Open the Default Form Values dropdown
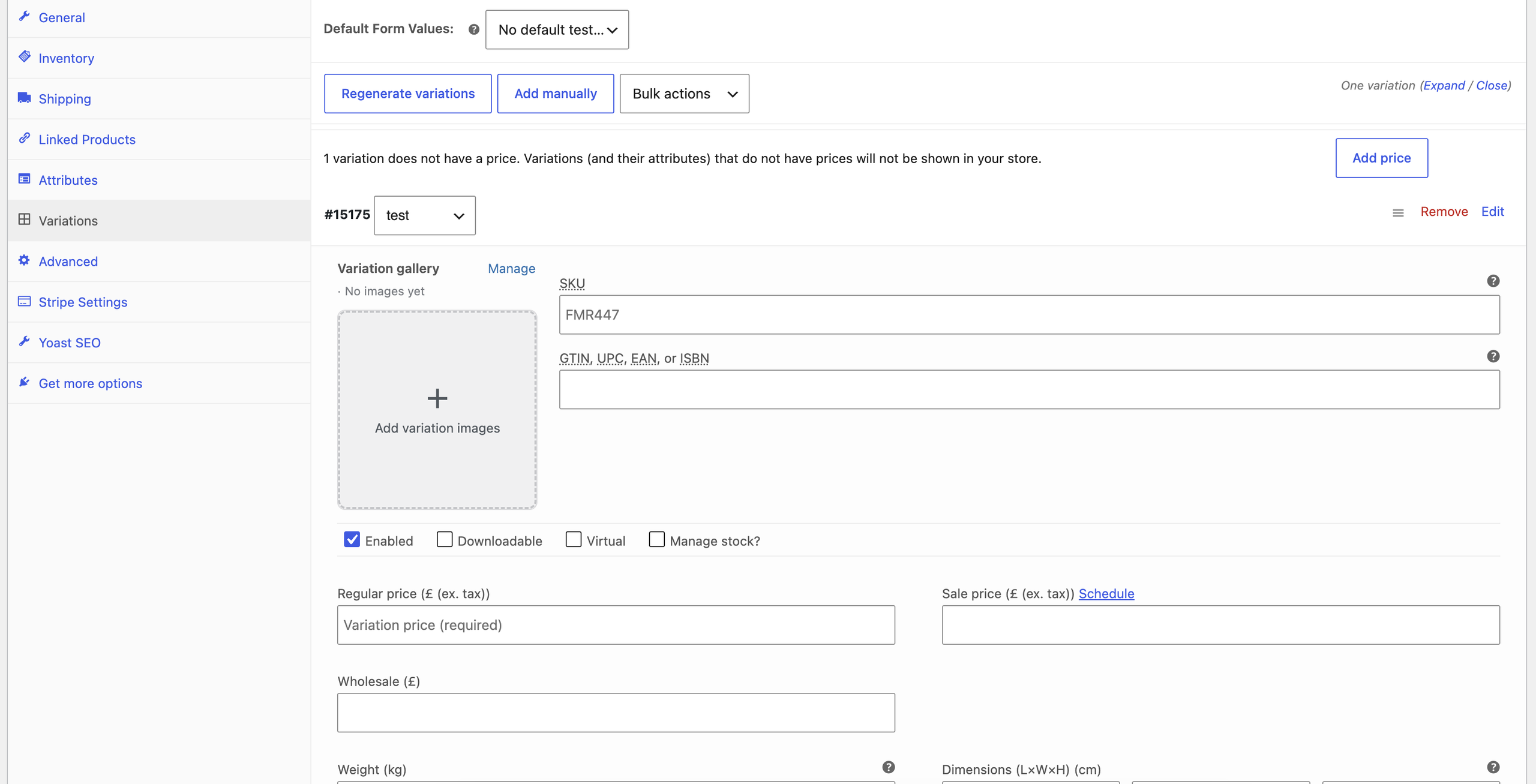This screenshot has width=1536, height=784. [x=557, y=29]
